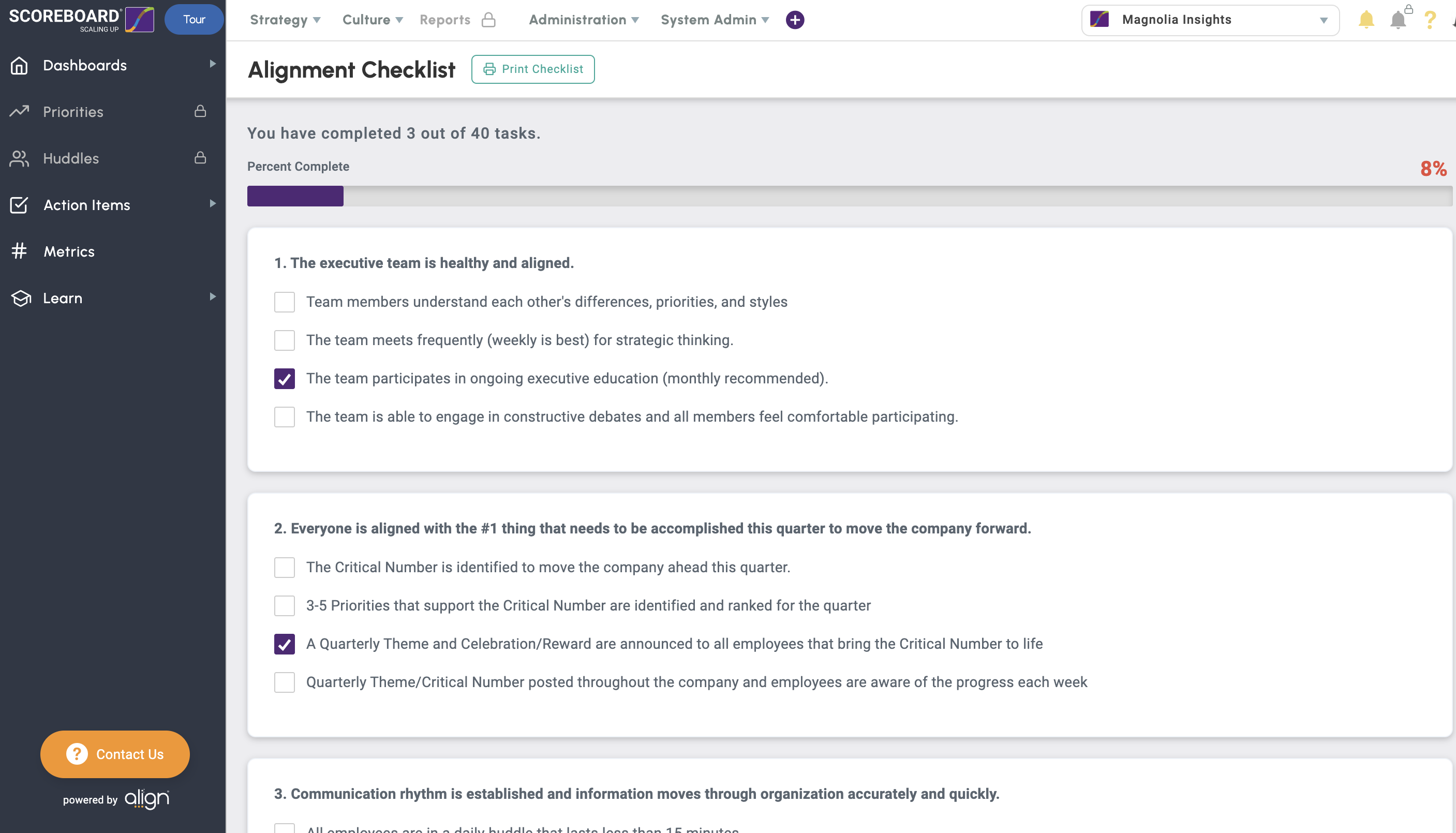The width and height of the screenshot is (1456, 833).
Task: Check '3-5 Priorities that support' checkbox
Action: [285, 606]
